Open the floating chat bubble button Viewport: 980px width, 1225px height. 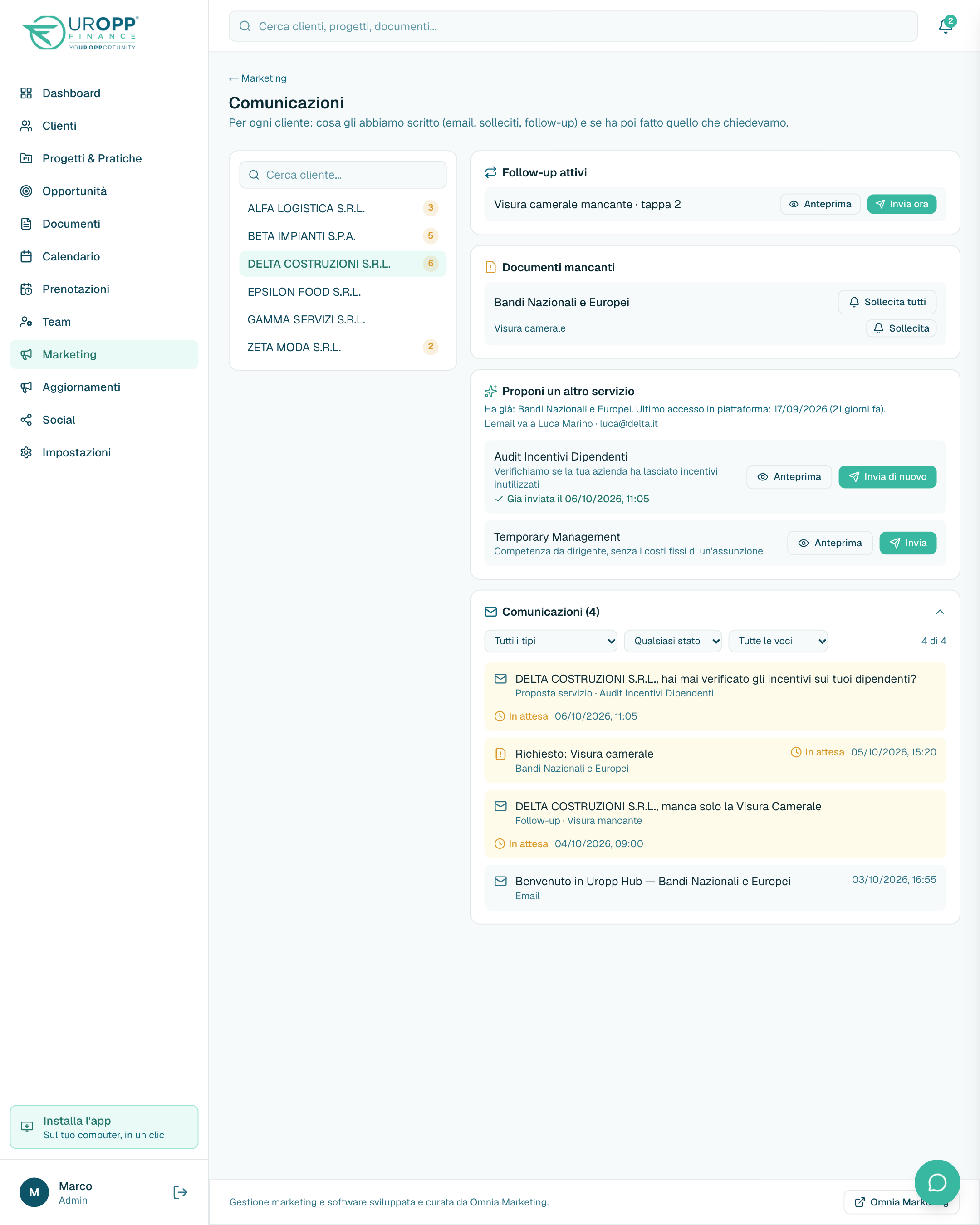(x=937, y=1183)
